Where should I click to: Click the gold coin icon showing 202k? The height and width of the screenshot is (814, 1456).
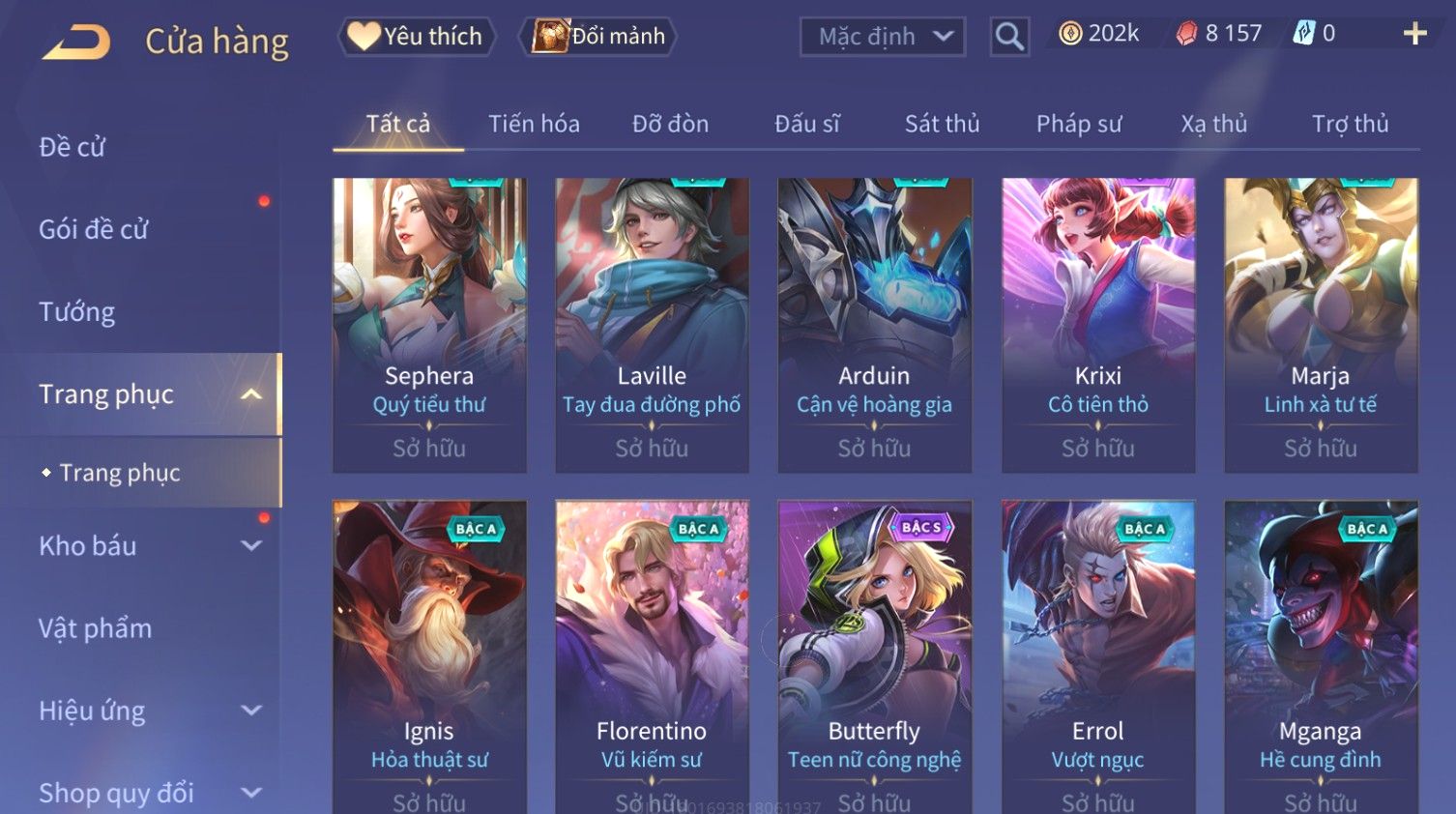pos(1070,34)
